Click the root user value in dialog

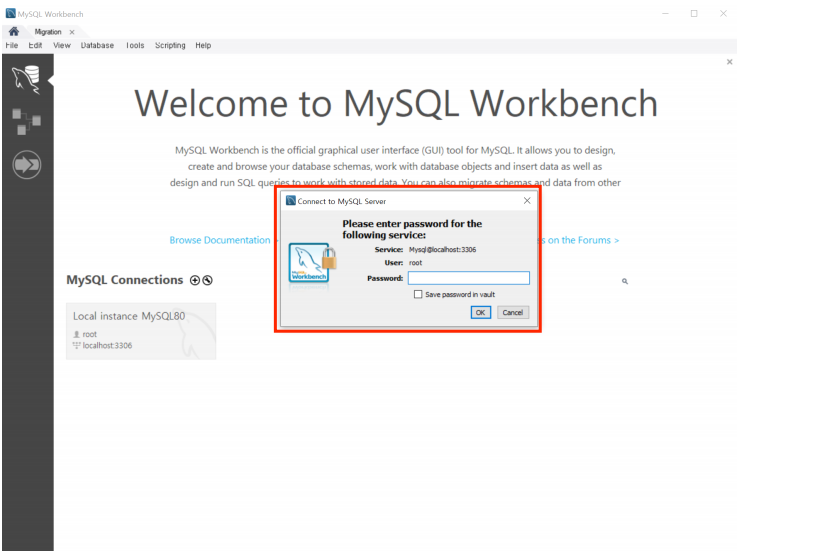tap(415, 263)
